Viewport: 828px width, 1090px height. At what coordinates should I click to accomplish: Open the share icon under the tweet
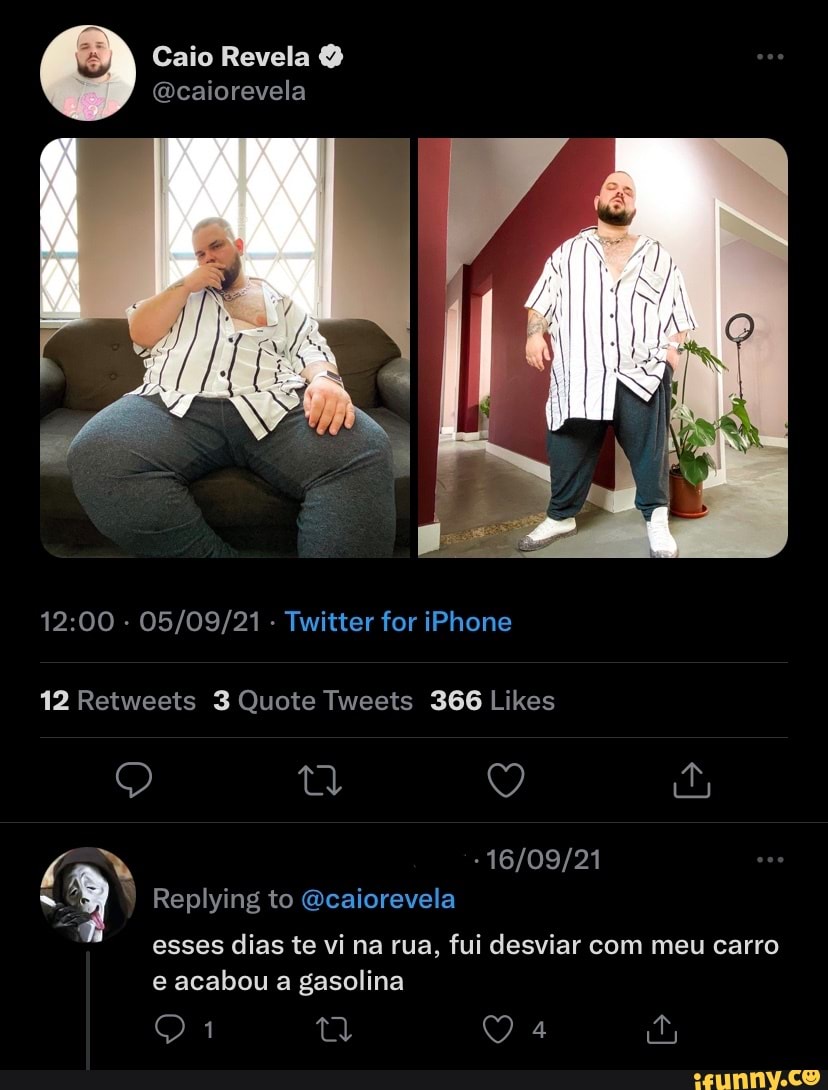point(691,781)
